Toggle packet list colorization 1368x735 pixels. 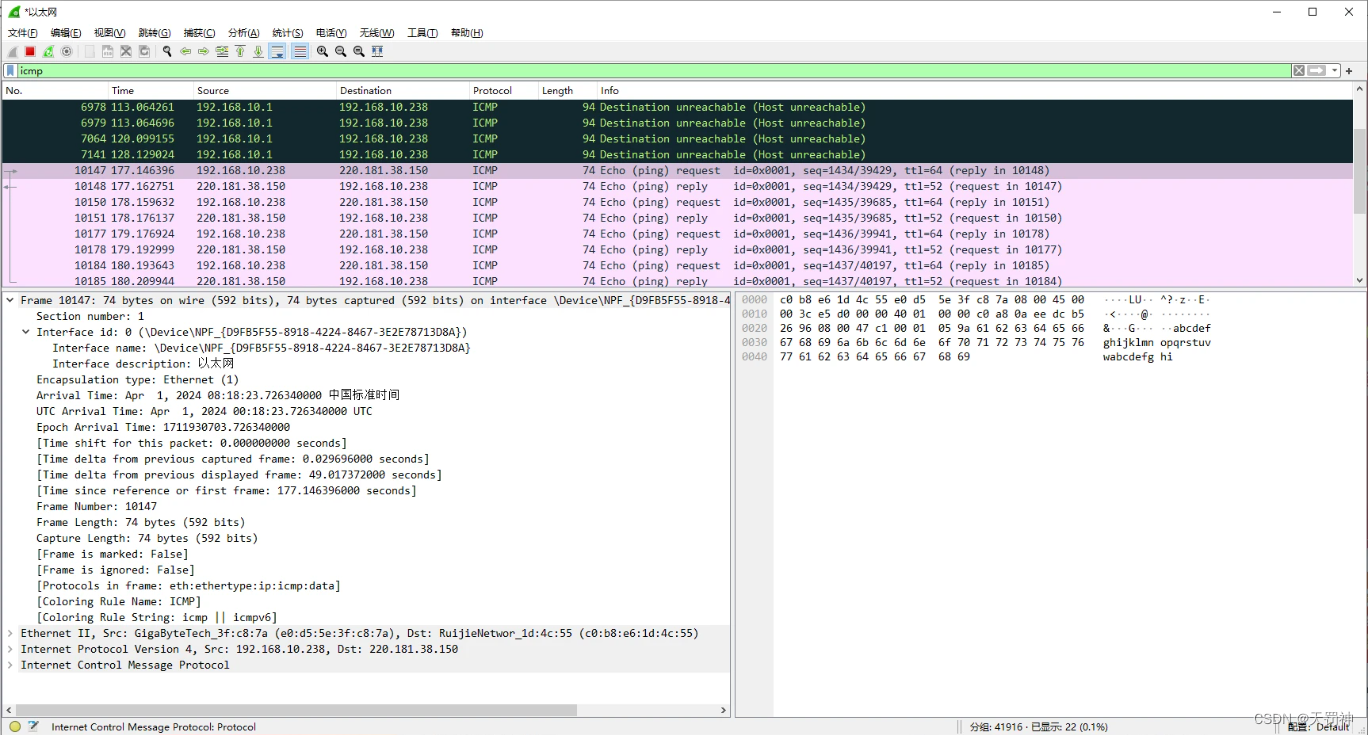pyautogui.click(x=300, y=51)
